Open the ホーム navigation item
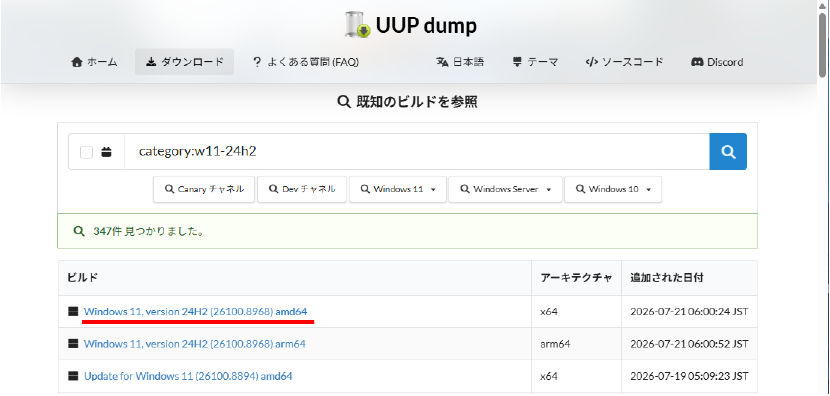This screenshot has width=830, height=396. pos(94,62)
